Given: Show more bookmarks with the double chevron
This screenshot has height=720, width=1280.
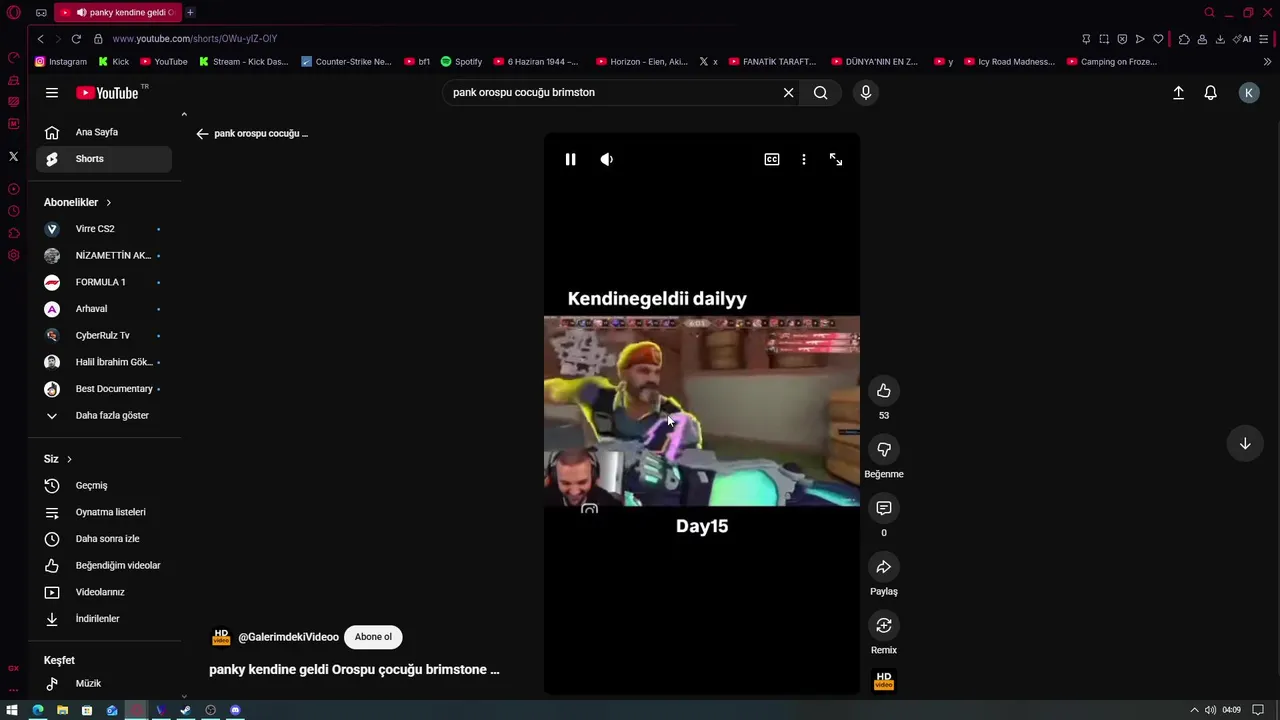Looking at the screenshot, I should tap(1268, 62).
